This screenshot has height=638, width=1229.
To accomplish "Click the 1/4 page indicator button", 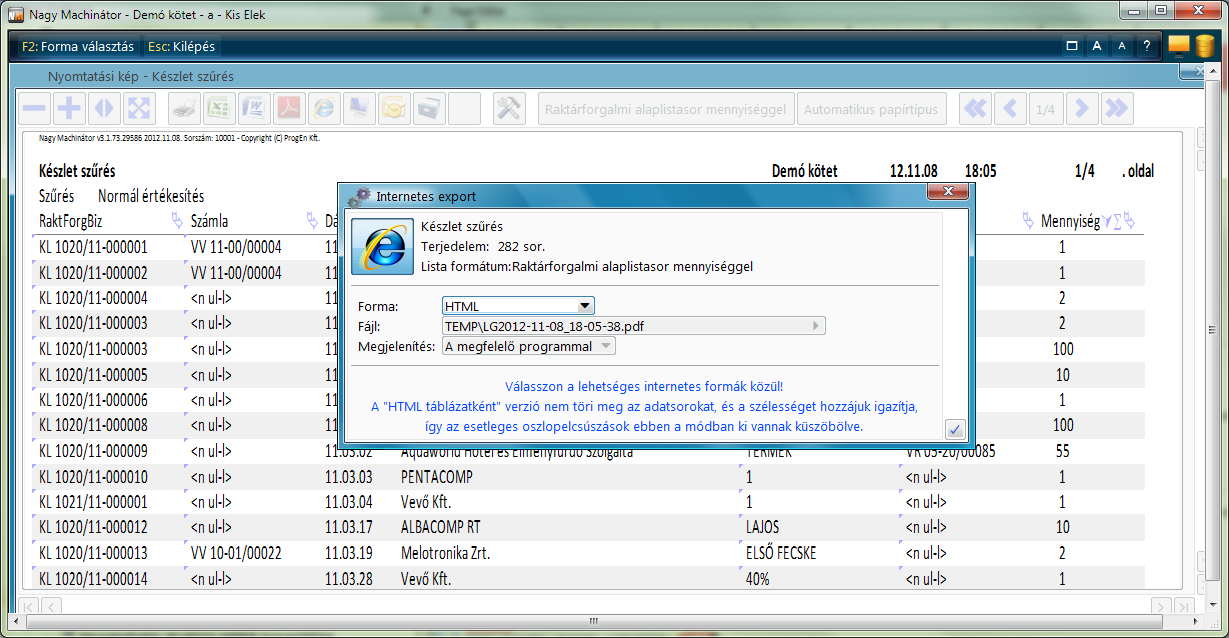I will tap(1046, 109).
